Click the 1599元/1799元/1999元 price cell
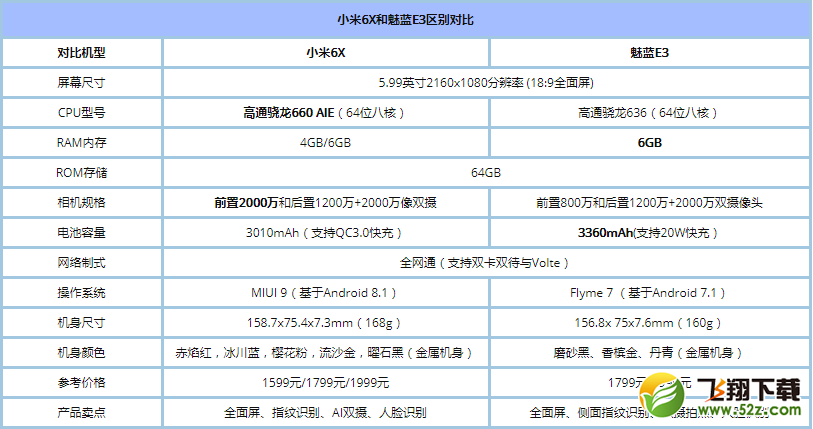Screen dimensions: 813x429 coord(326,383)
